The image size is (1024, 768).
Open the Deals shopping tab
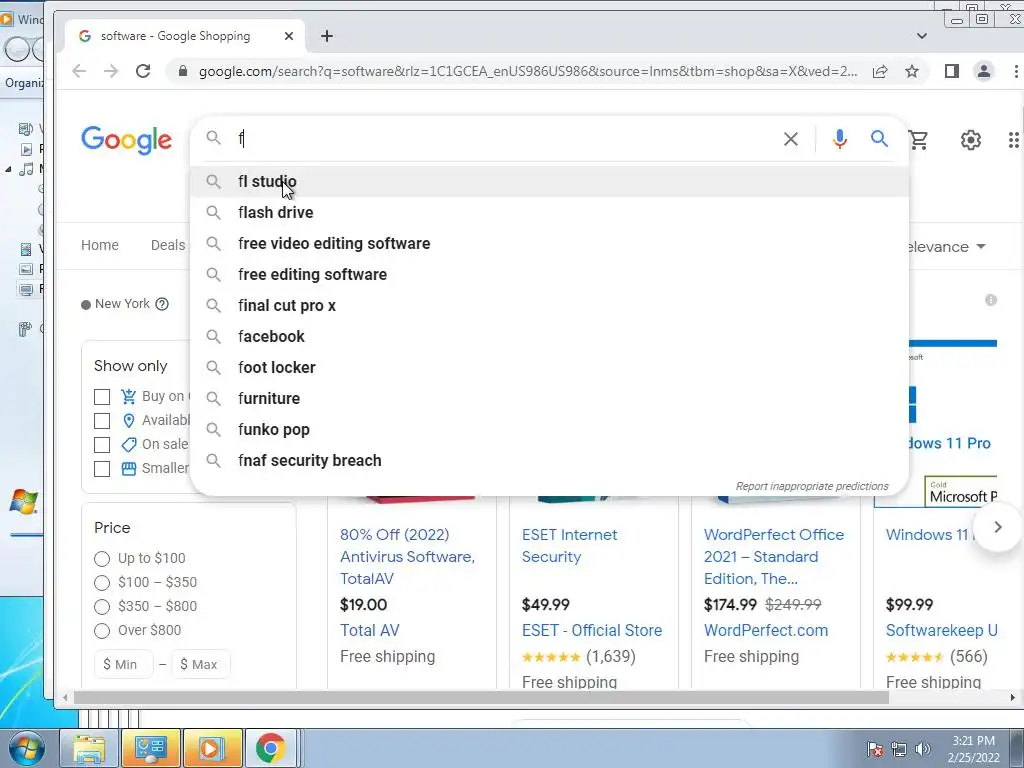168,245
